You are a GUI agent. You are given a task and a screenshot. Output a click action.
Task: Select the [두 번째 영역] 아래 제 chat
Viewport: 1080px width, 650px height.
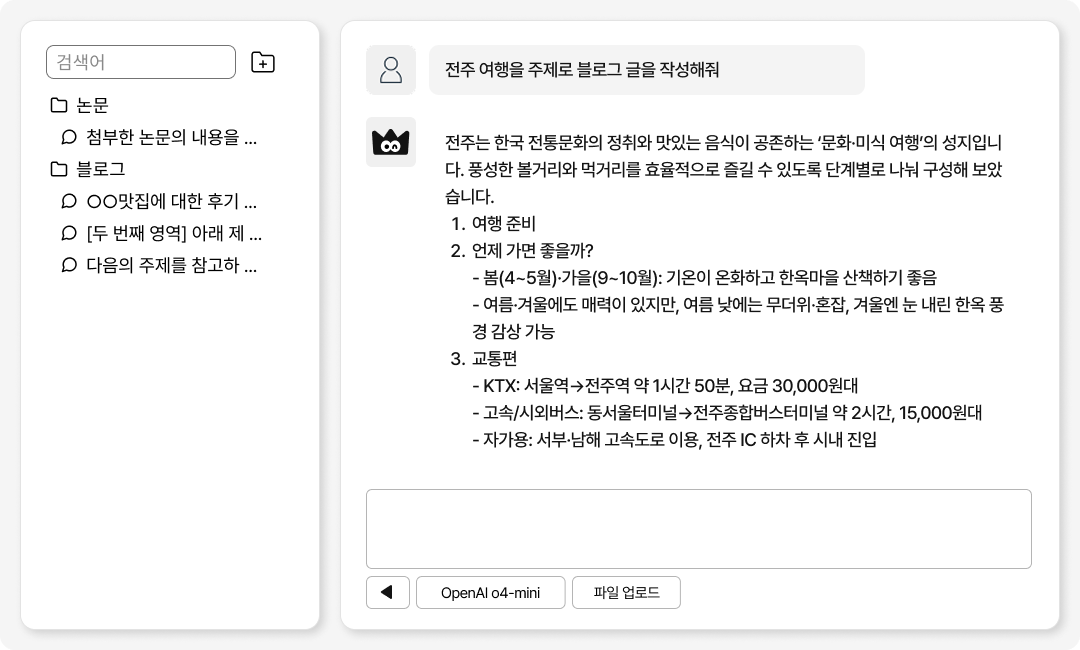(x=174, y=233)
